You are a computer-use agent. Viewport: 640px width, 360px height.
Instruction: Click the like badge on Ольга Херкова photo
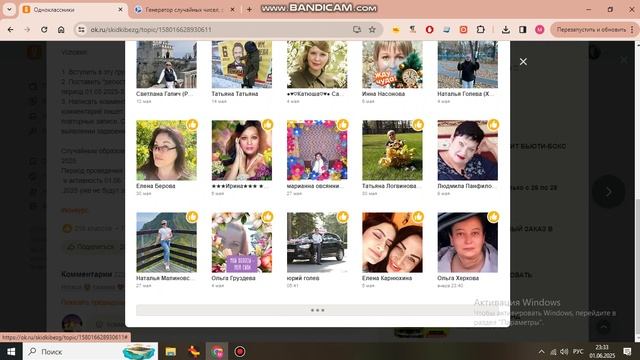point(493,216)
